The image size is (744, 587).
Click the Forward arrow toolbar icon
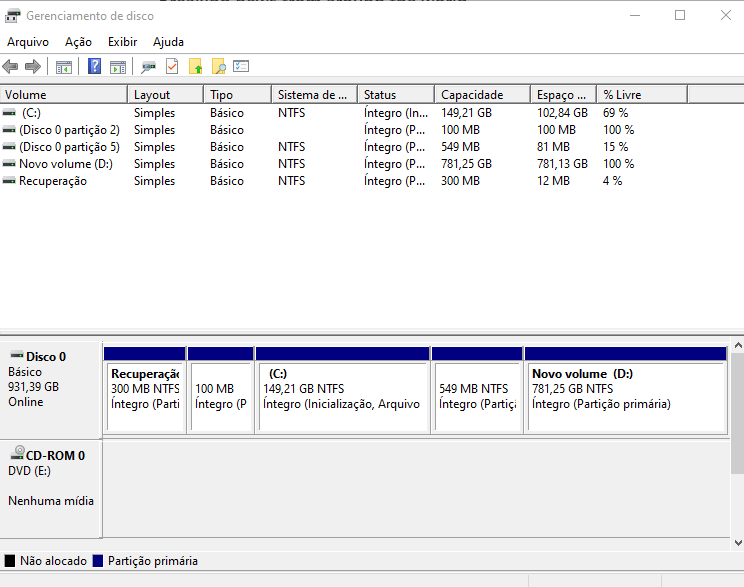pos(33,66)
